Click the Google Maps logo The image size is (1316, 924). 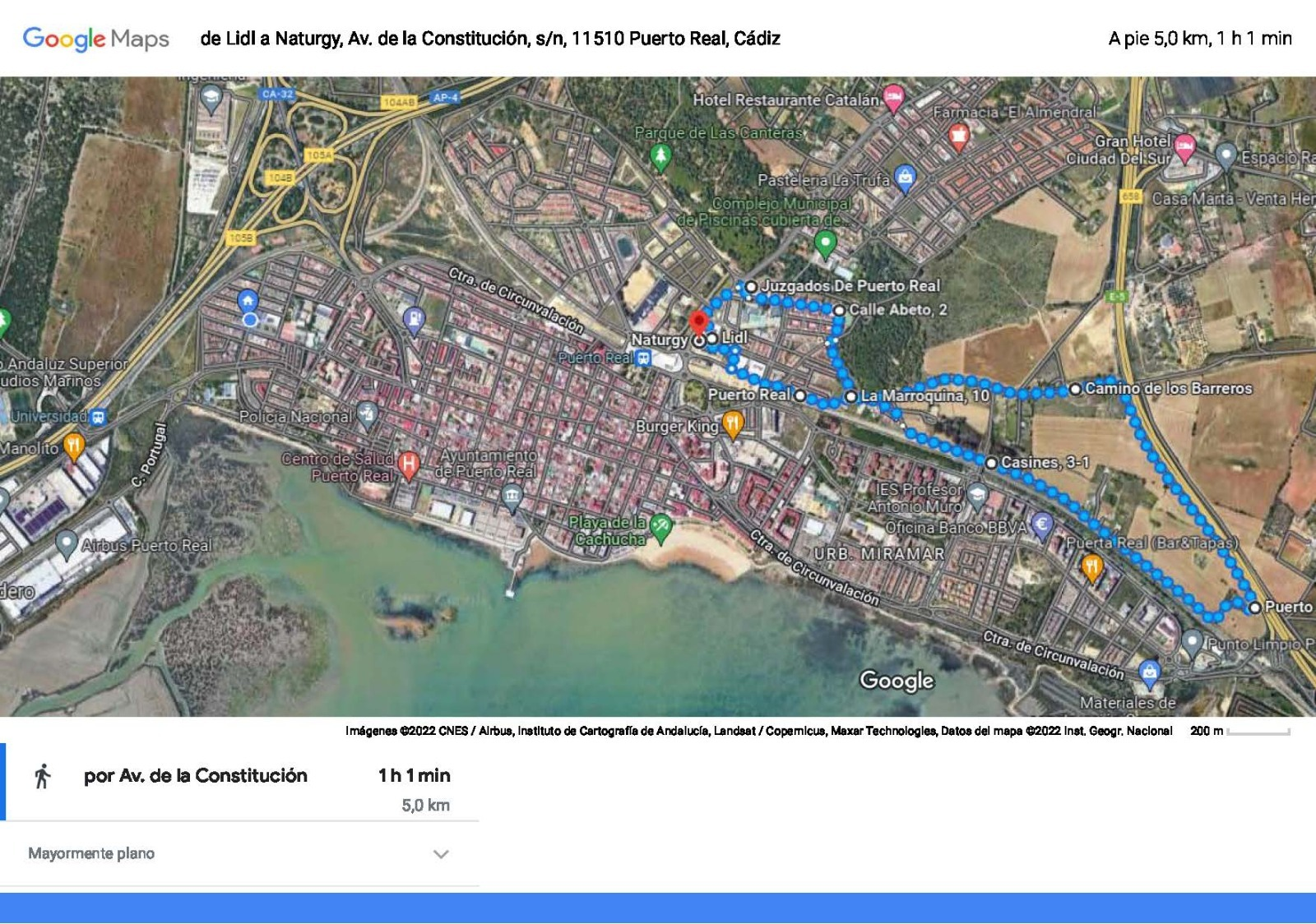pyautogui.click(x=95, y=39)
